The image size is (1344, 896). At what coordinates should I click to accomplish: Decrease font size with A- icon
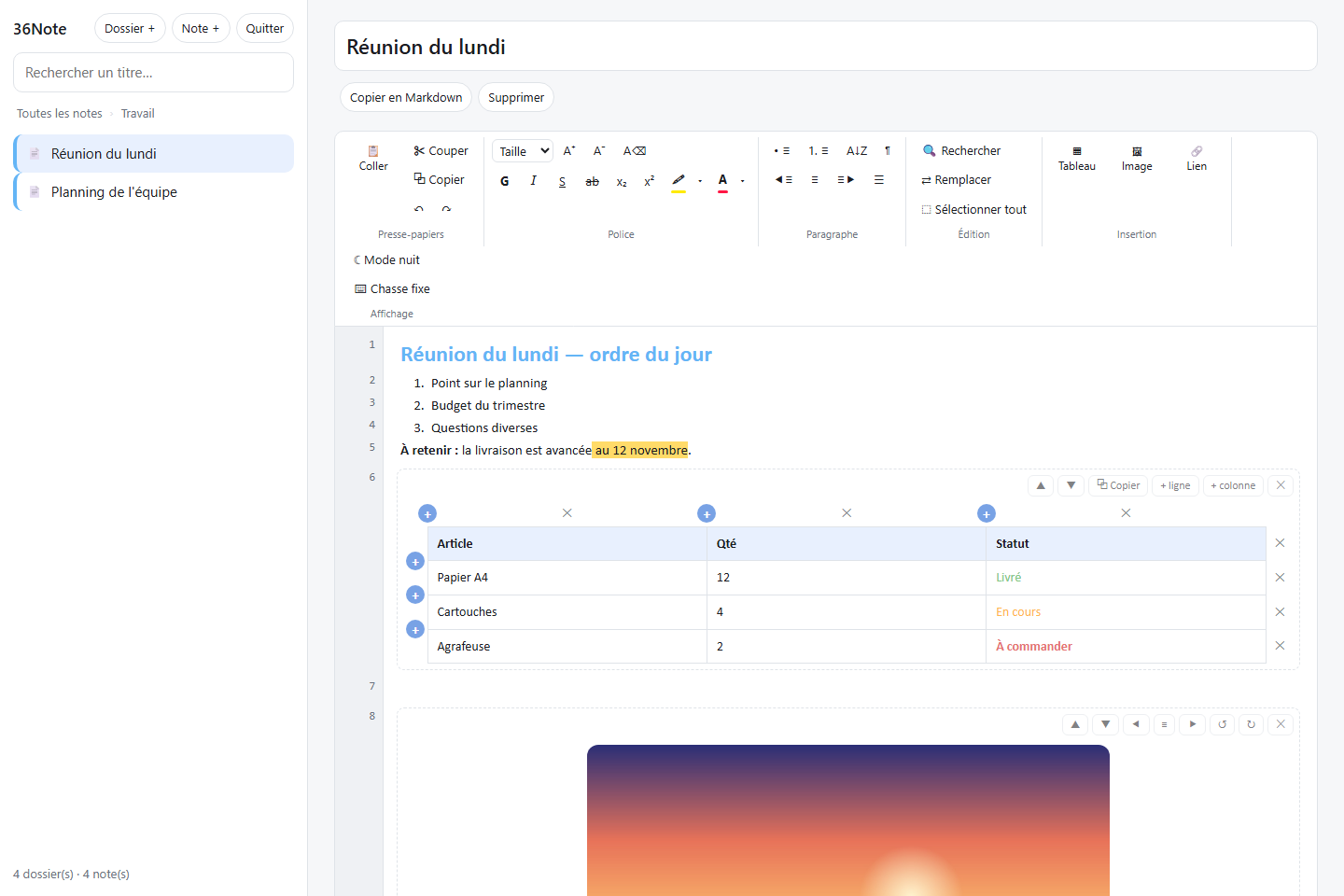tap(599, 150)
